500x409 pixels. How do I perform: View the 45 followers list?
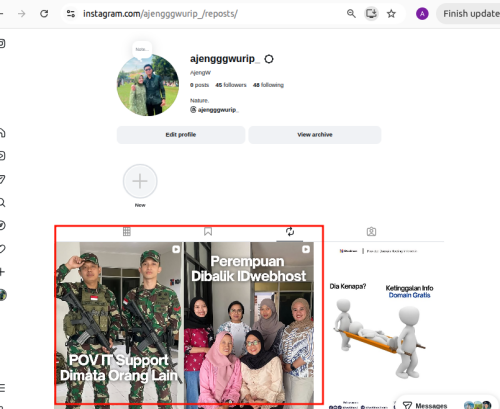[231, 85]
